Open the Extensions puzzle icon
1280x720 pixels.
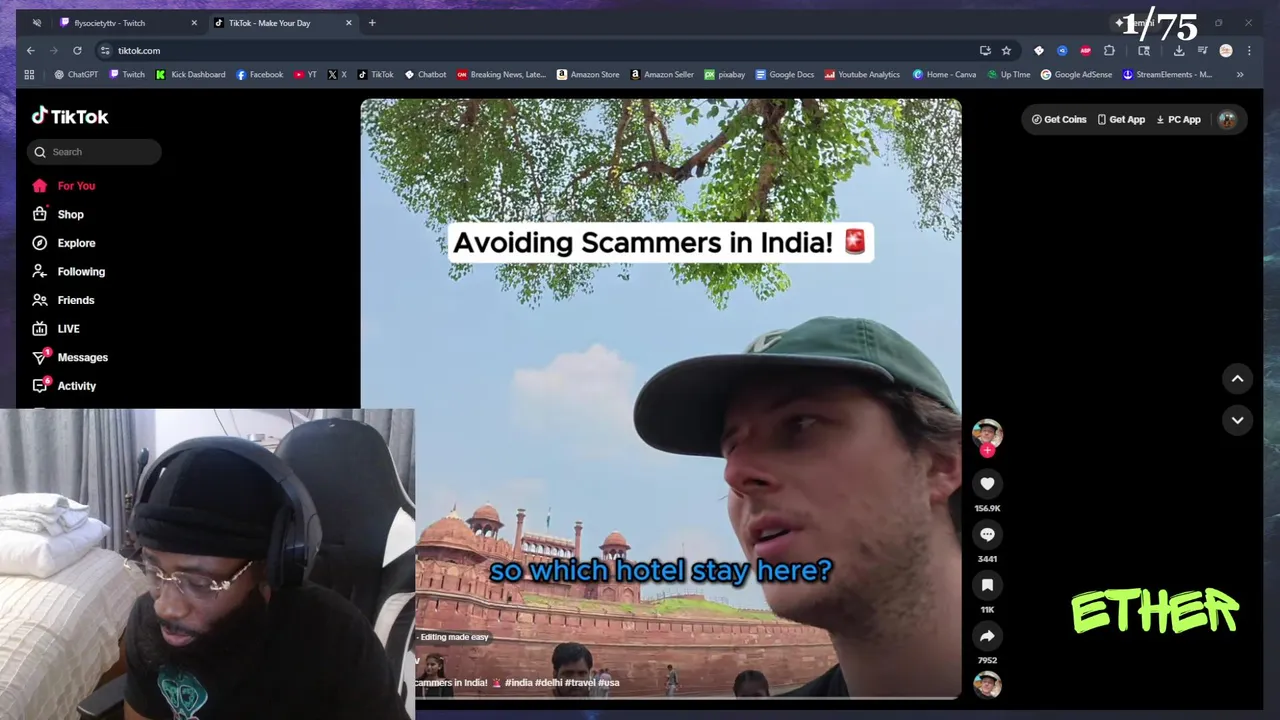click(1109, 51)
